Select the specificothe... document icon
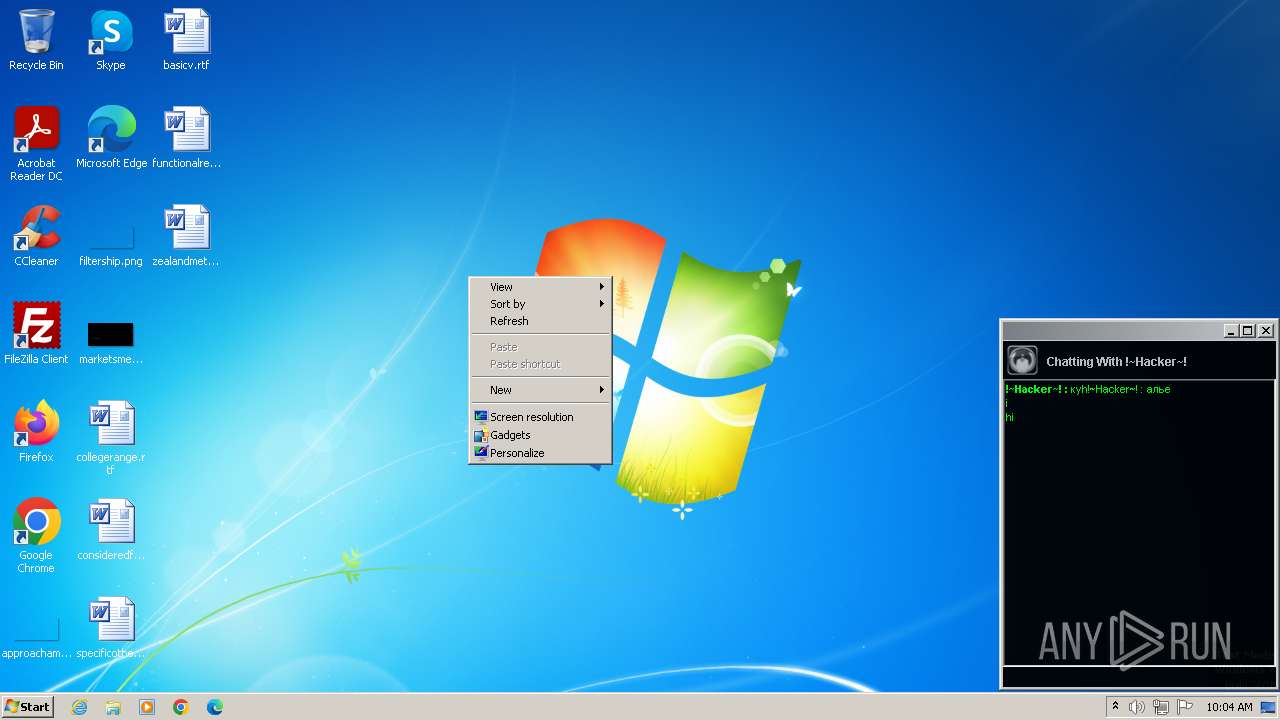The image size is (1280, 720). pos(111,628)
